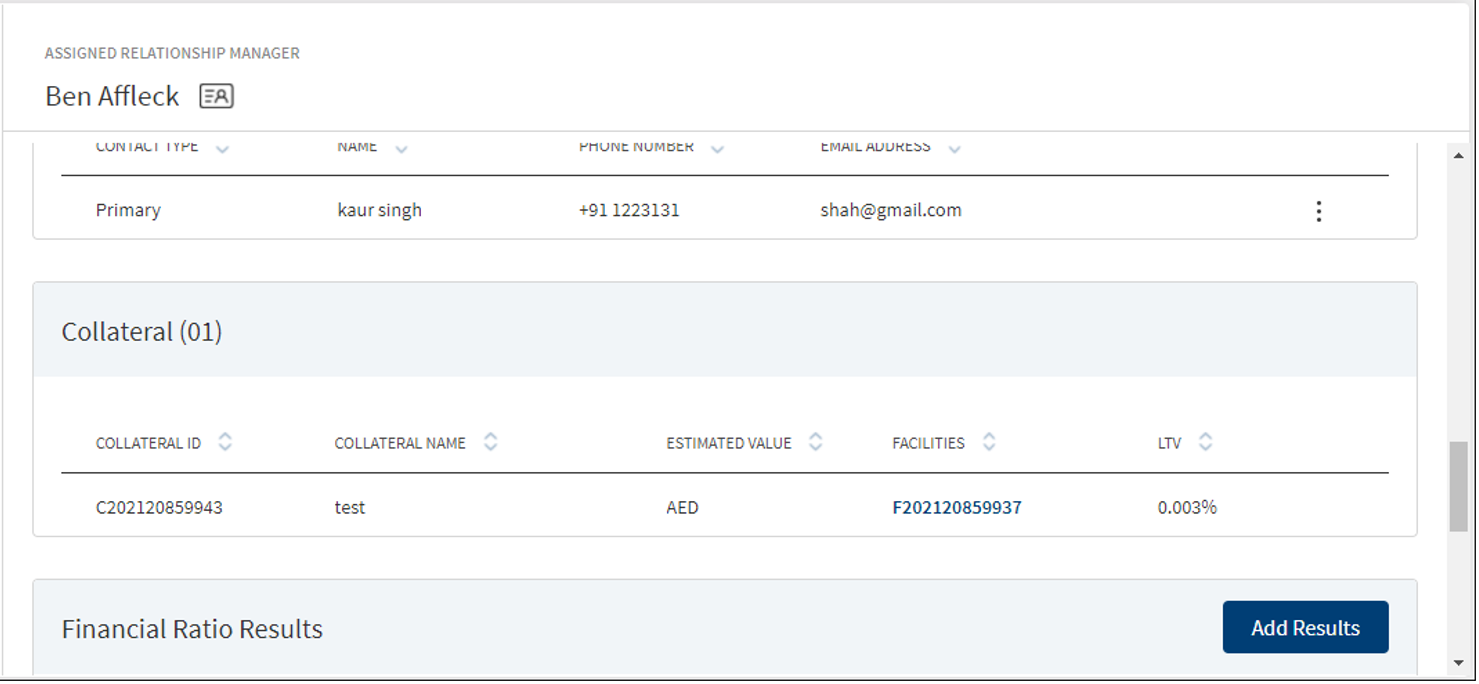
Task: Select the AED estimated value cell
Action: click(x=682, y=508)
